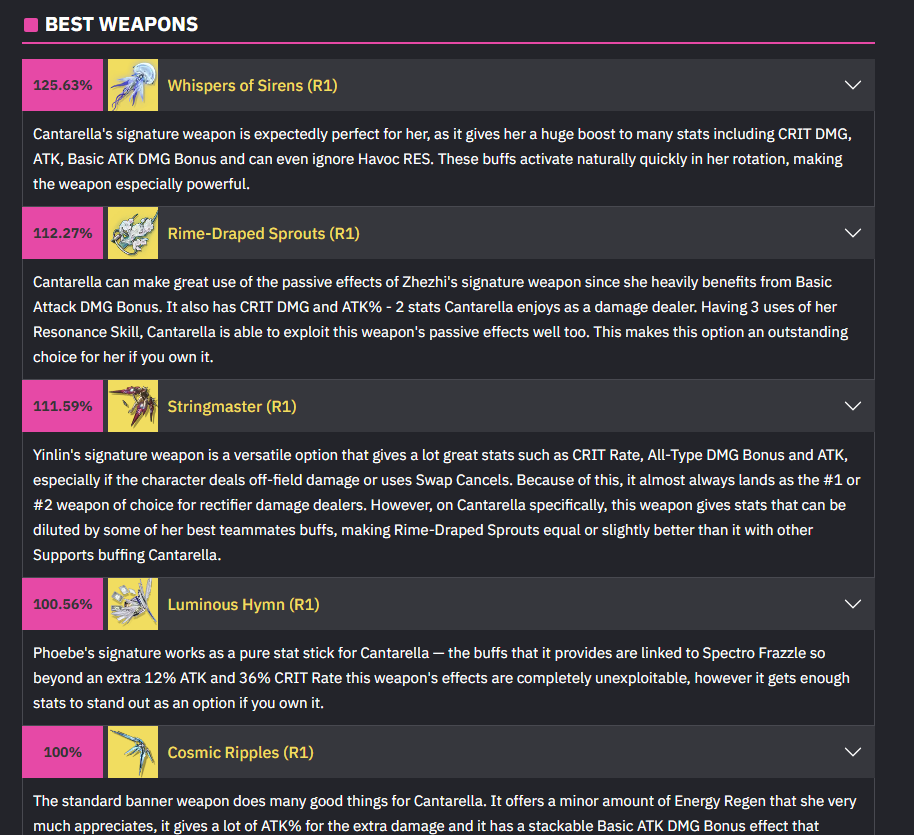Click the Whispers of Sirens jellyfish weapon icon

(133, 85)
